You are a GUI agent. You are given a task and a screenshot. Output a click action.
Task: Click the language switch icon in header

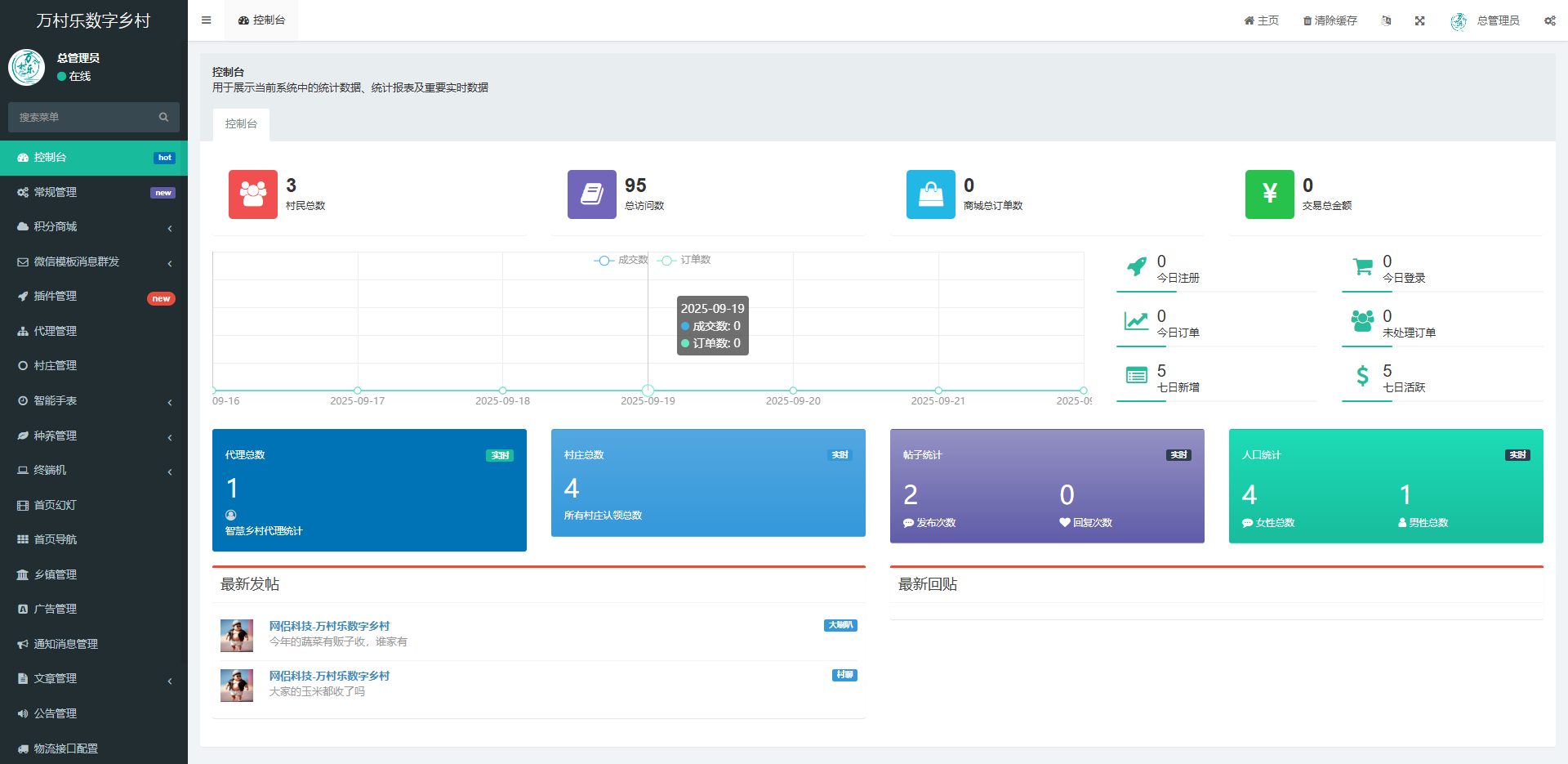click(x=1386, y=20)
